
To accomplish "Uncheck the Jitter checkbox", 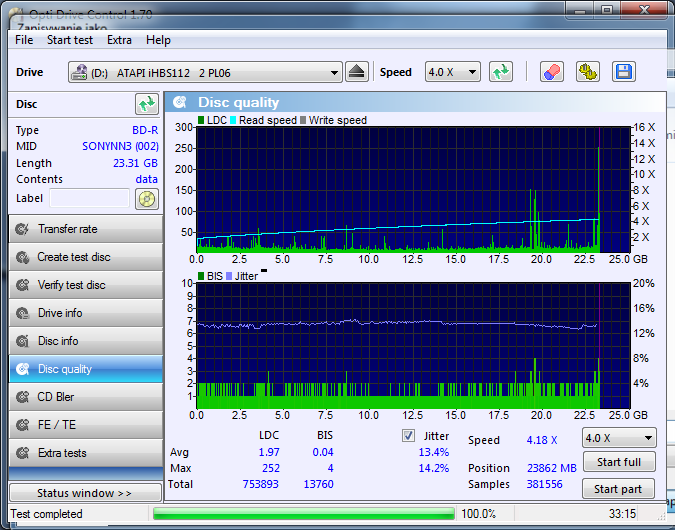I will coord(408,436).
